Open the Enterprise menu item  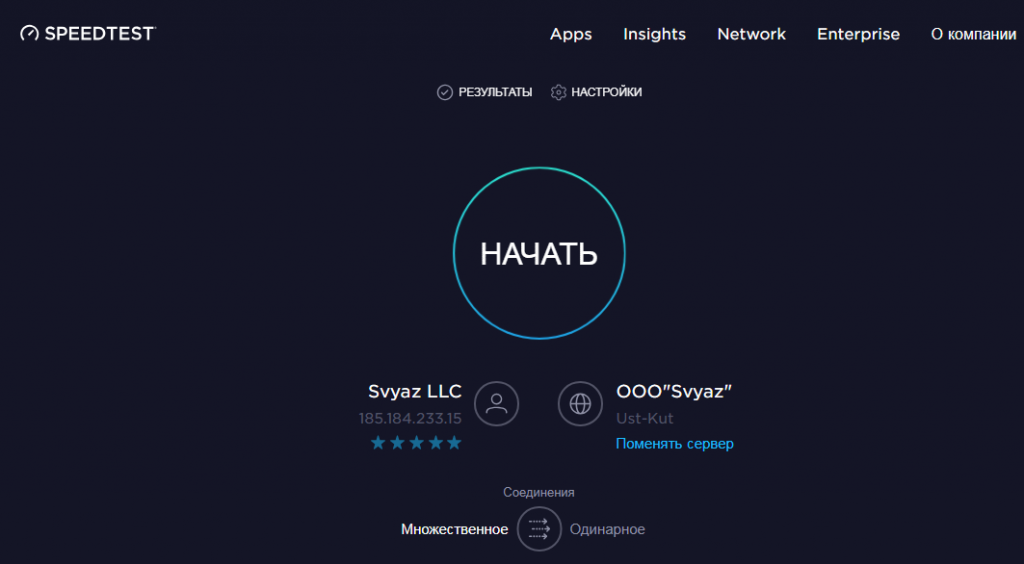(x=858, y=35)
